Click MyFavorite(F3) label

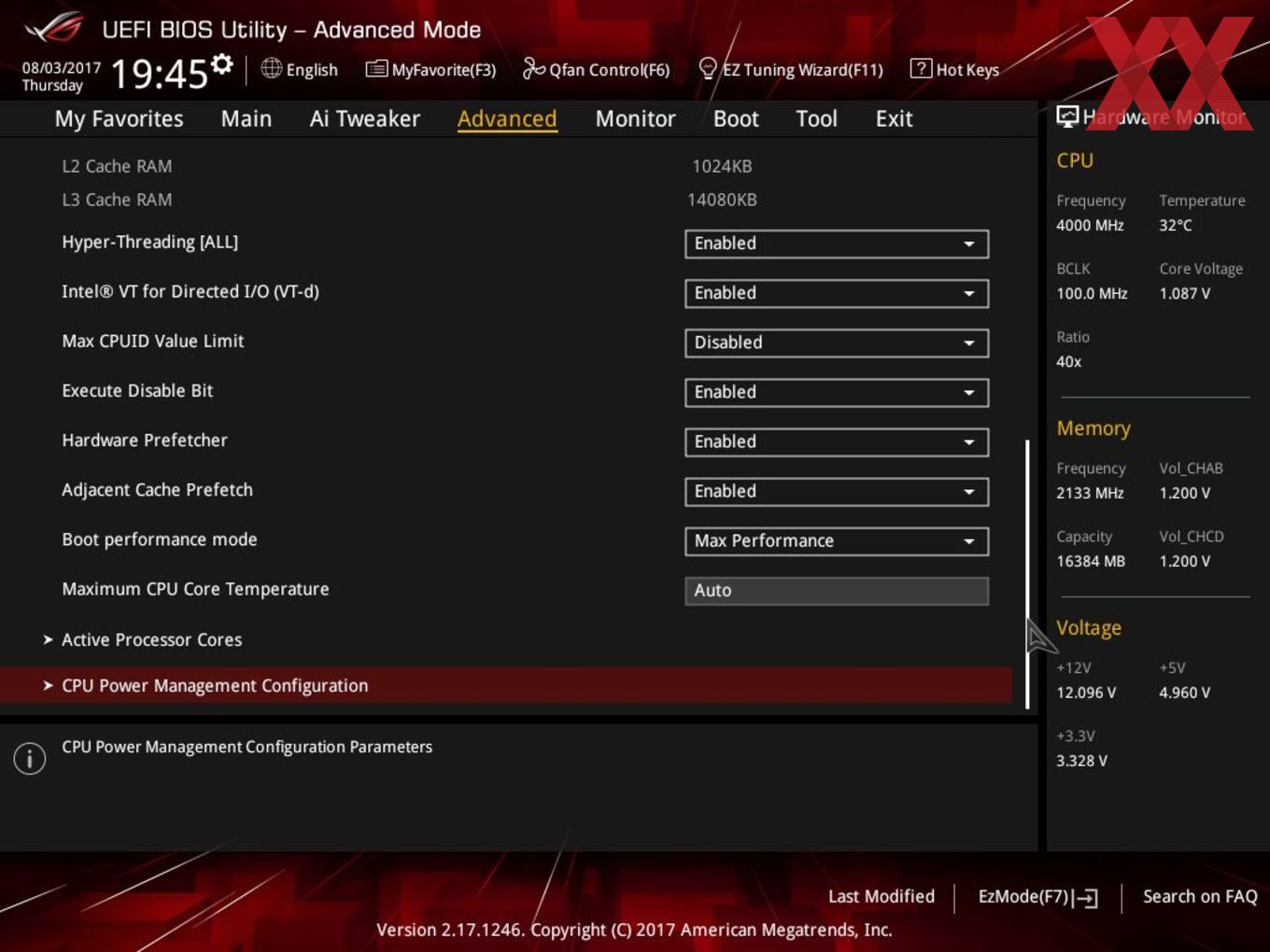point(444,69)
